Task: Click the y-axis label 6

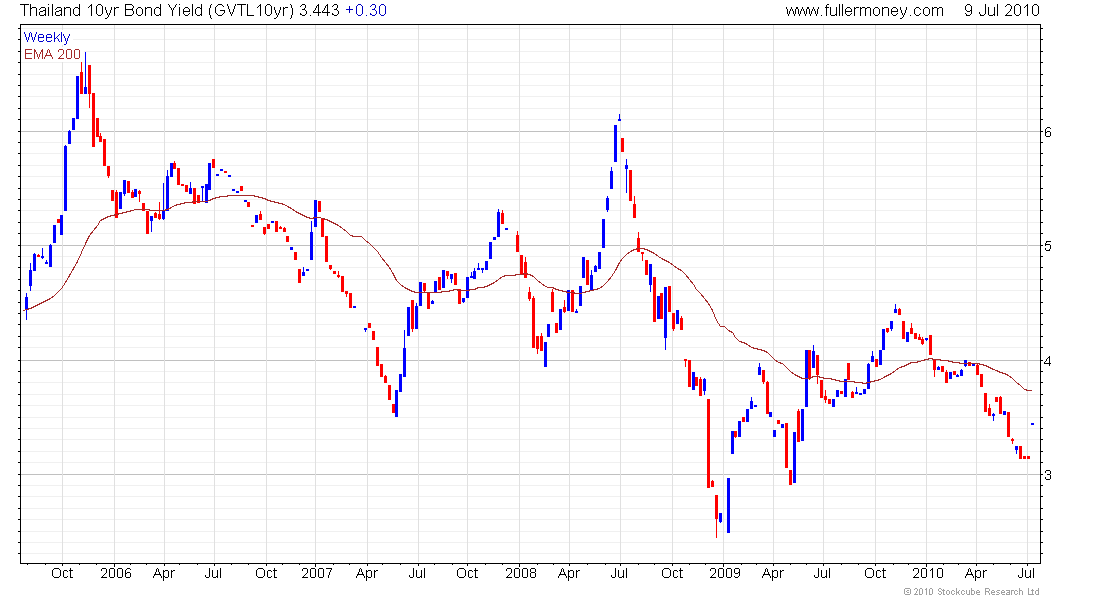Action: click(1048, 132)
